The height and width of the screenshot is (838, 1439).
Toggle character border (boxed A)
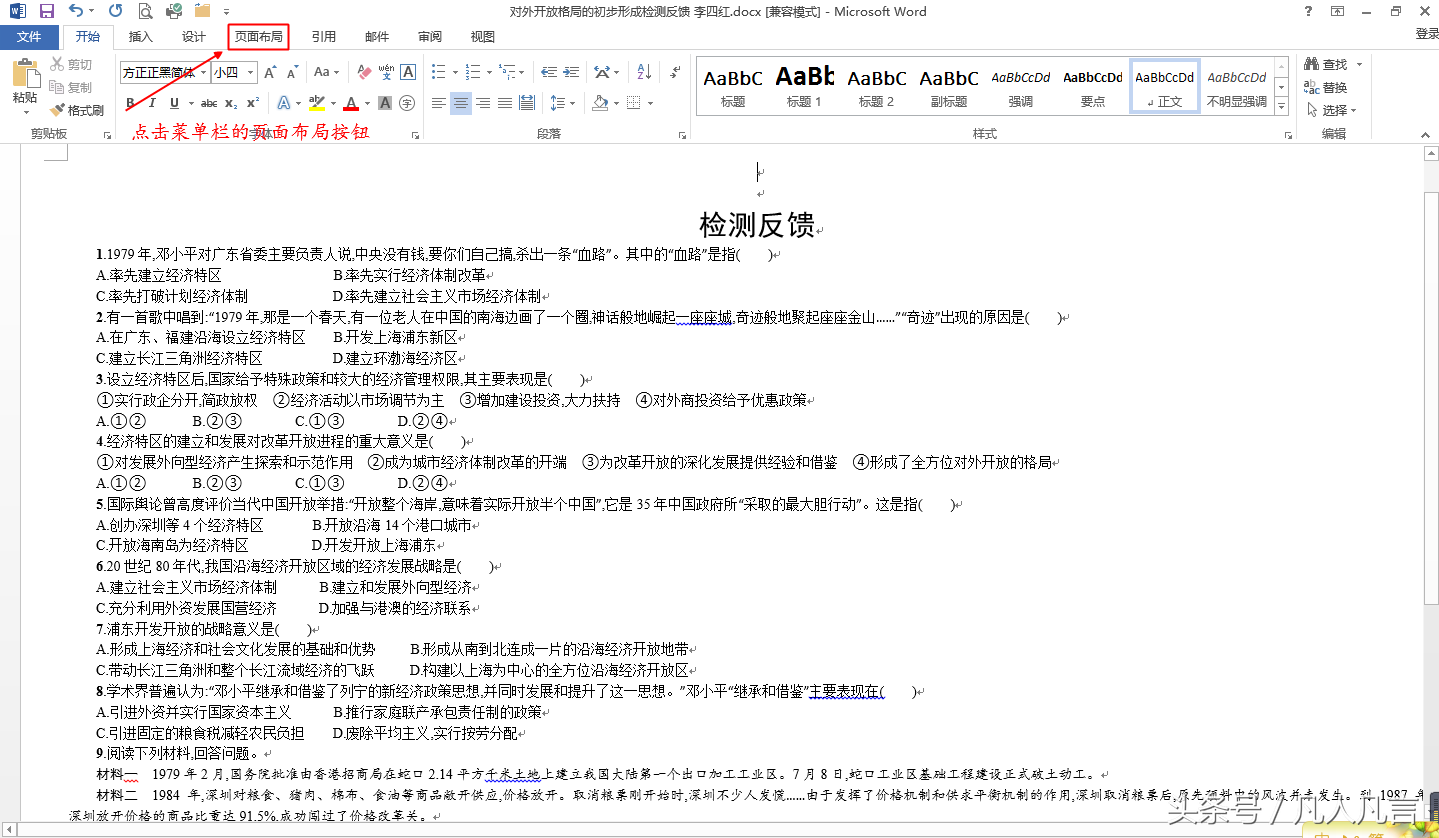408,72
